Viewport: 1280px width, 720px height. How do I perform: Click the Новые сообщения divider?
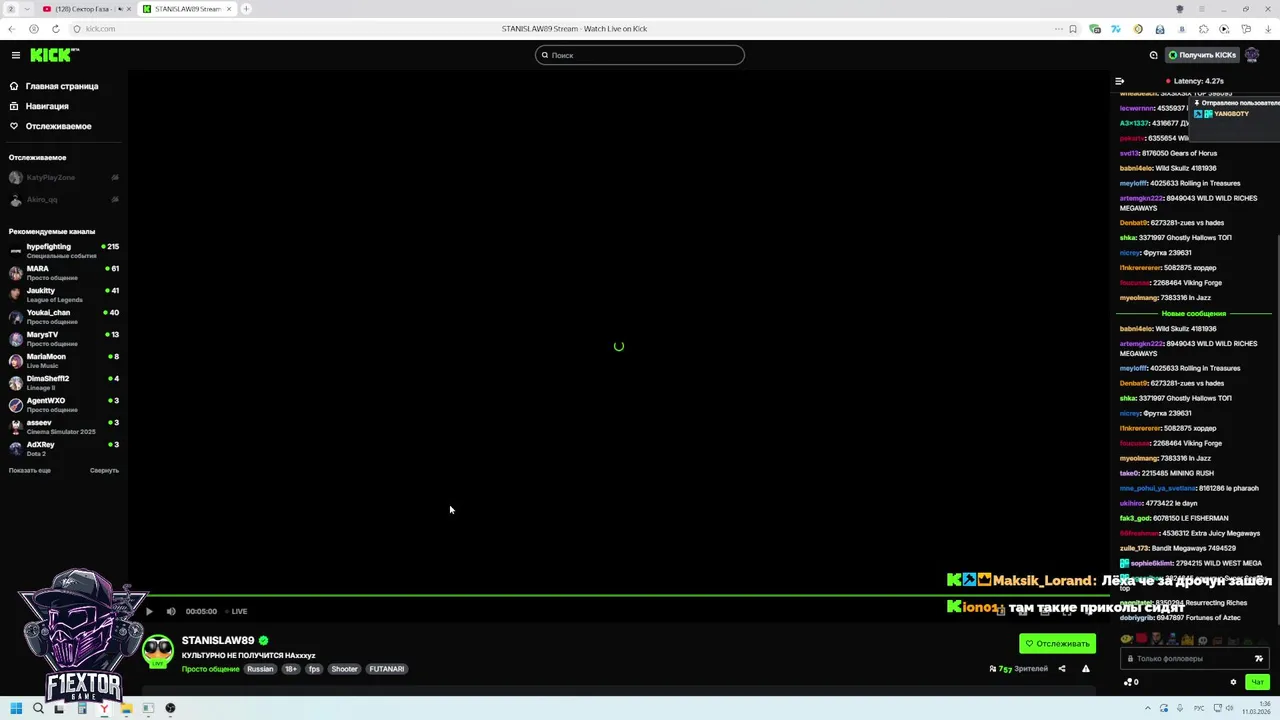1194,314
